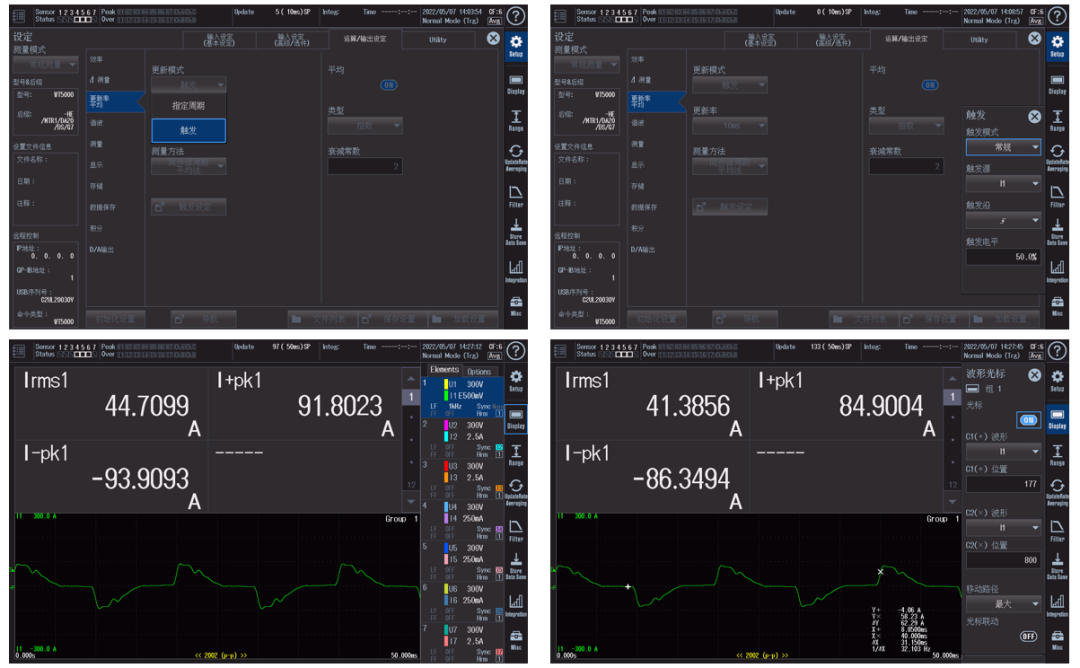Image resolution: width=1080 pixels, height=668 pixels.
Task: Open 更新率 10ms dropdown in 14:08:57 screen
Action: (x=729, y=125)
